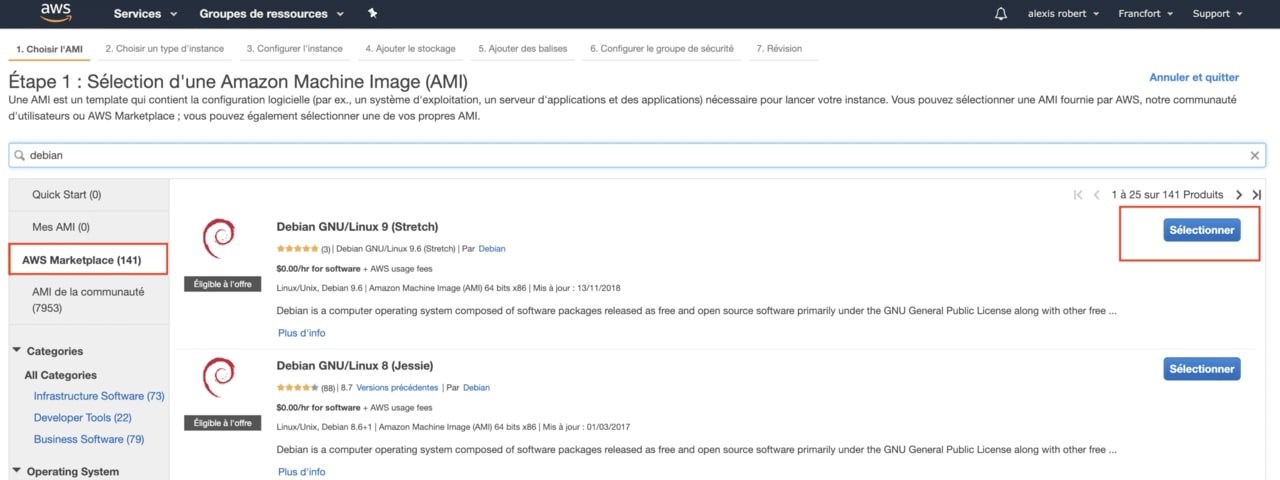Filter by Developer Tools (22)

(82, 418)
